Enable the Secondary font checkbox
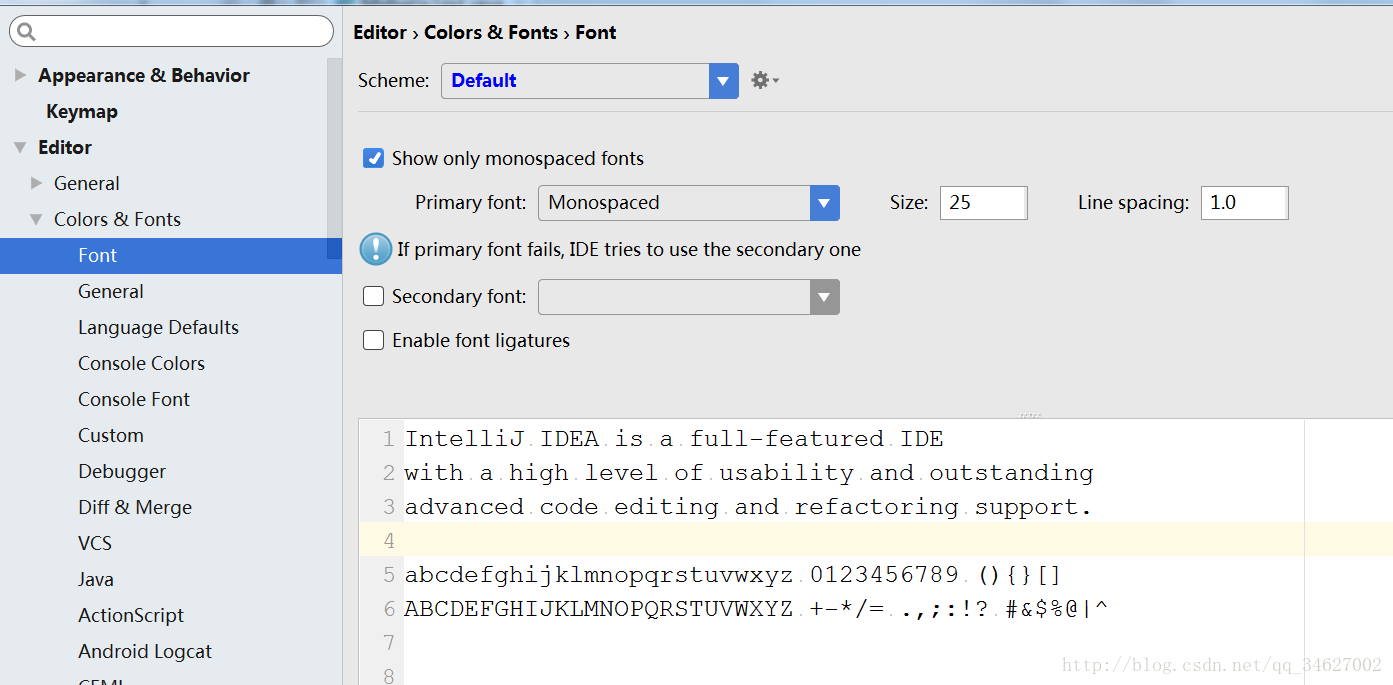 click(x=373, y=296)
